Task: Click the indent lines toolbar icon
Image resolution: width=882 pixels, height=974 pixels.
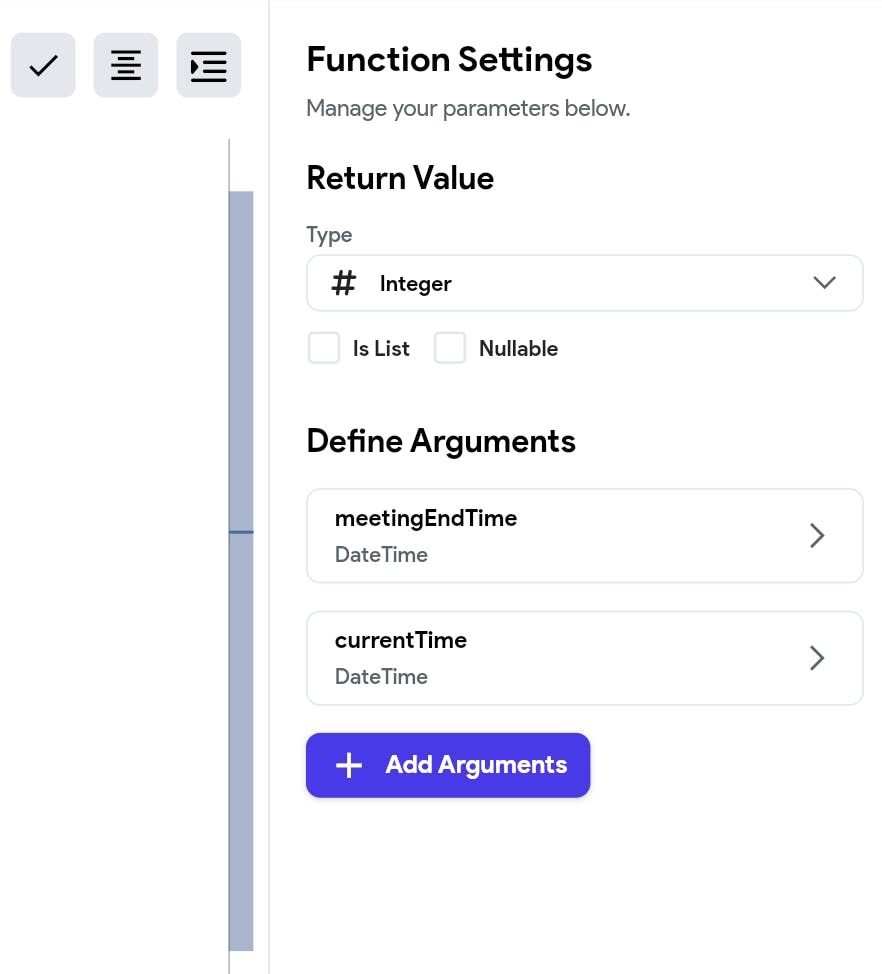Action: tap(208, 65)
